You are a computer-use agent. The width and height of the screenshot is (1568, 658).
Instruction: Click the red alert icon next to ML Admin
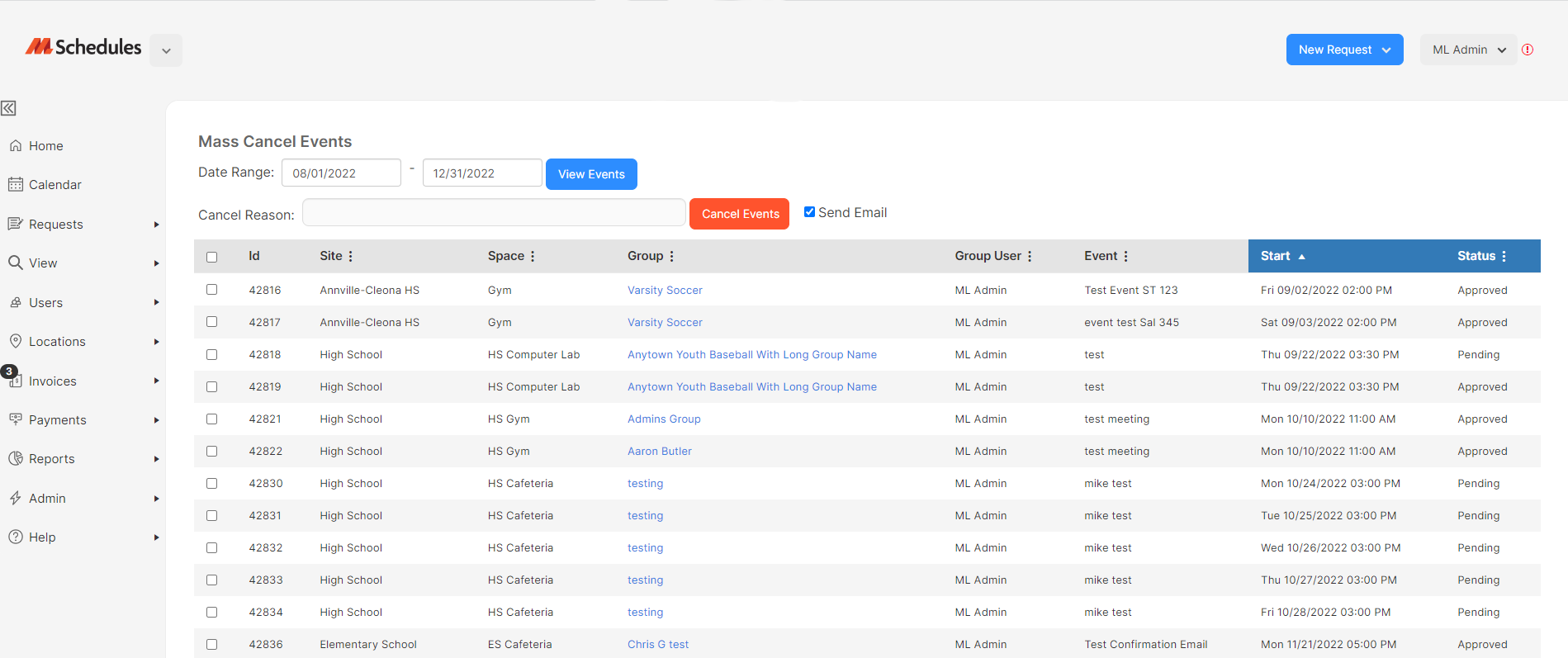pos(1528,50)
